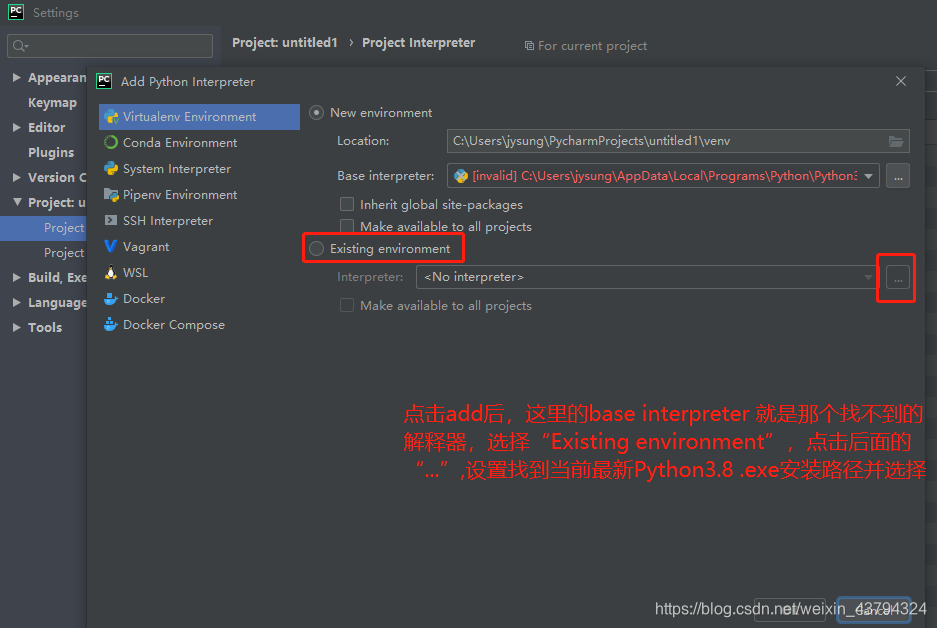
Task: Click browse button next to Base interpreter
Action: pyautogui.click(x=898, y=176)
